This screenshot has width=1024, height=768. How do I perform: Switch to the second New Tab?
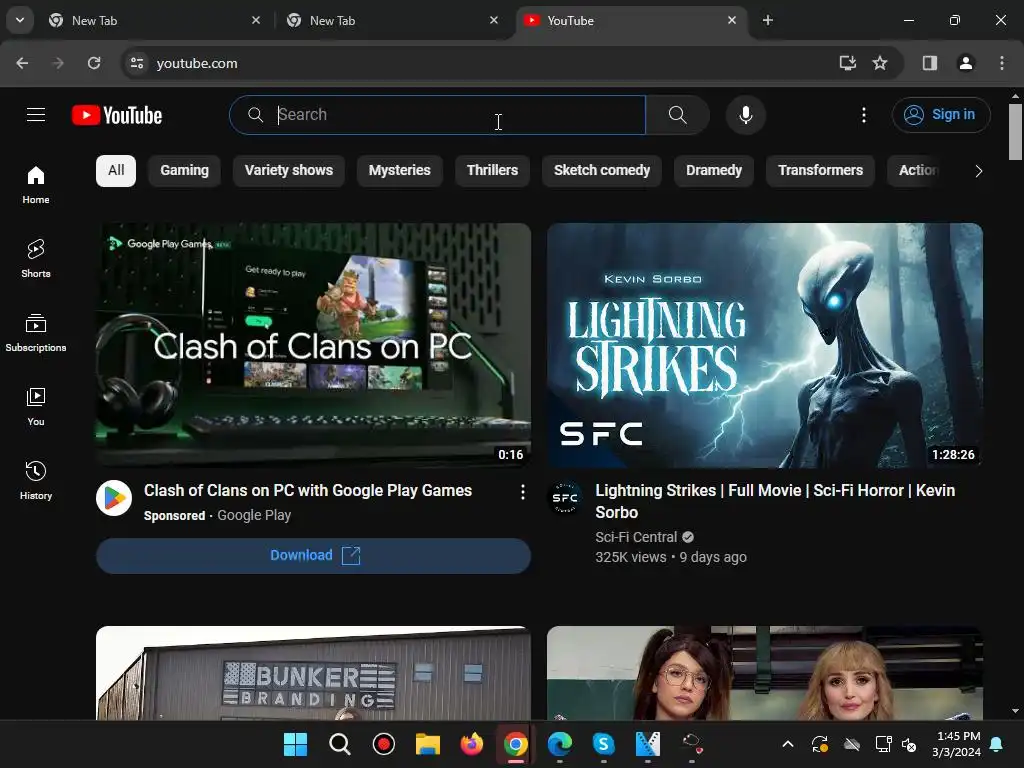tap(392, 20)
